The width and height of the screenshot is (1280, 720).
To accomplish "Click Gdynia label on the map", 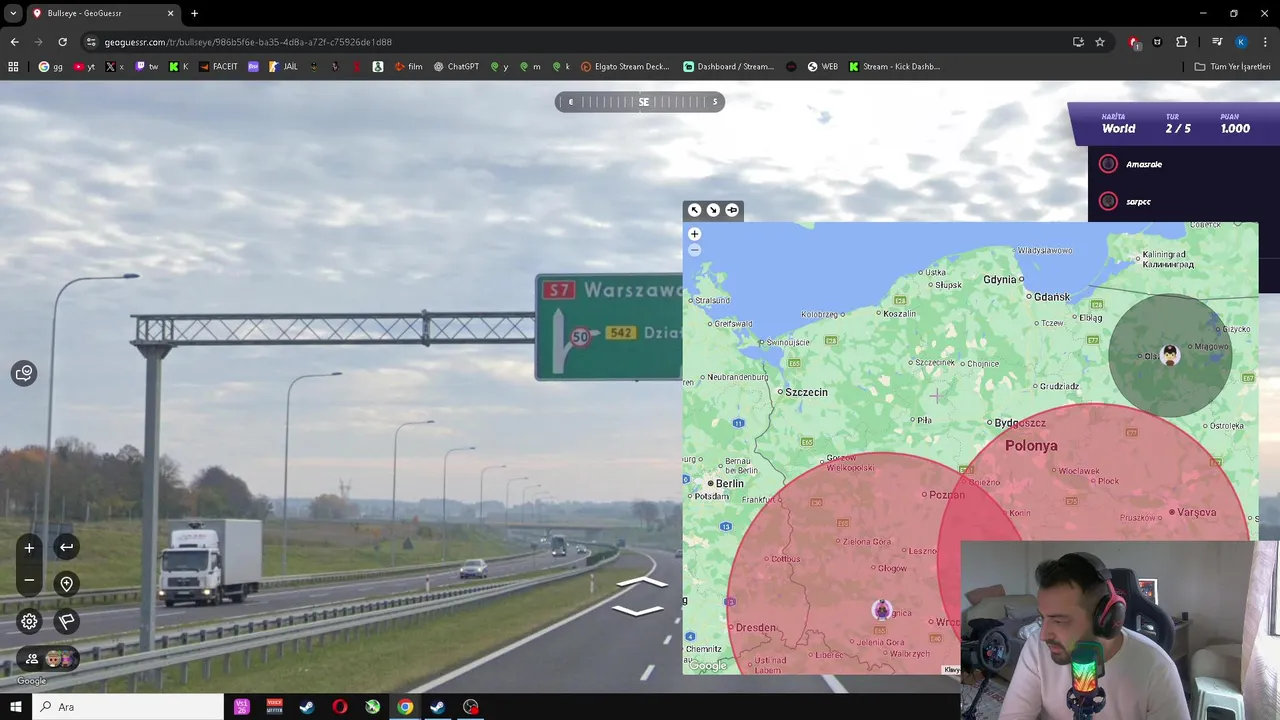I will [x=1000, y=280].
